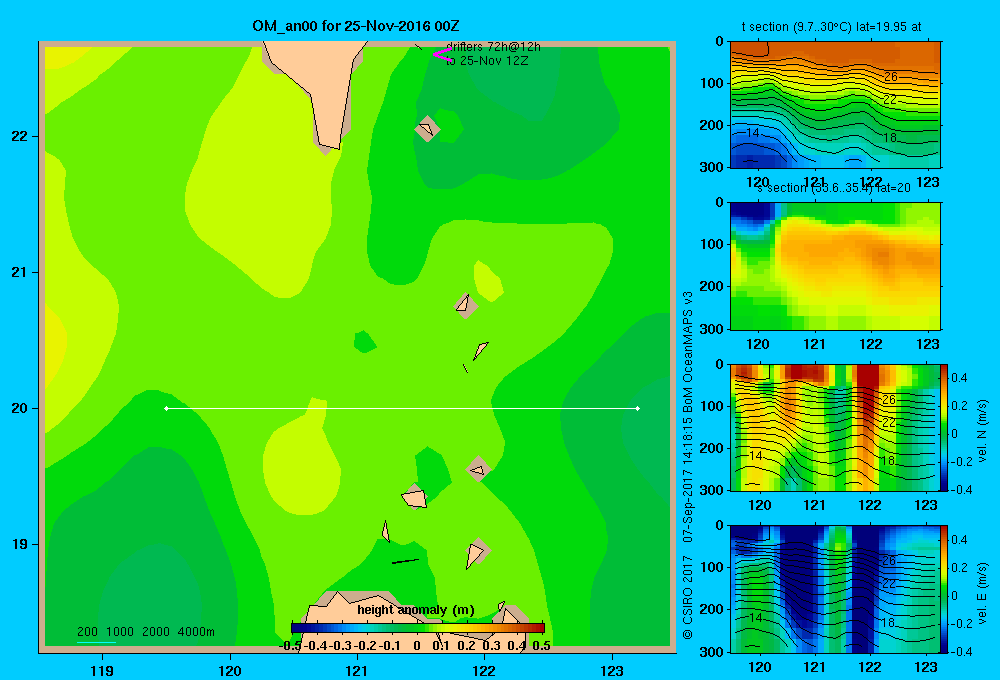1000x680 pixels.
Task: Click the vel. N colorbar scale
Action: tap(945, 427)
